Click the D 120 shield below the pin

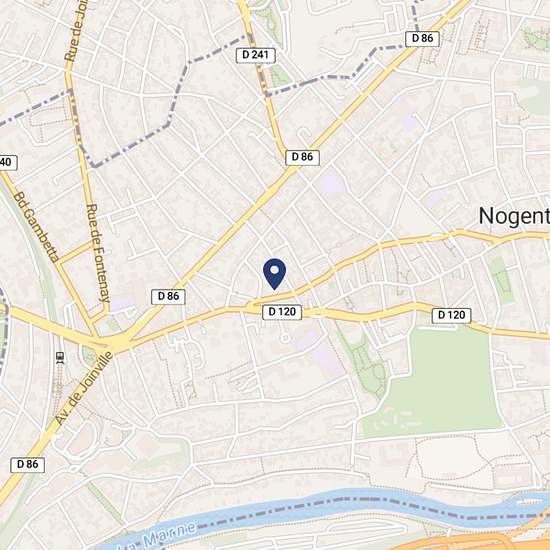pos(282,312)
